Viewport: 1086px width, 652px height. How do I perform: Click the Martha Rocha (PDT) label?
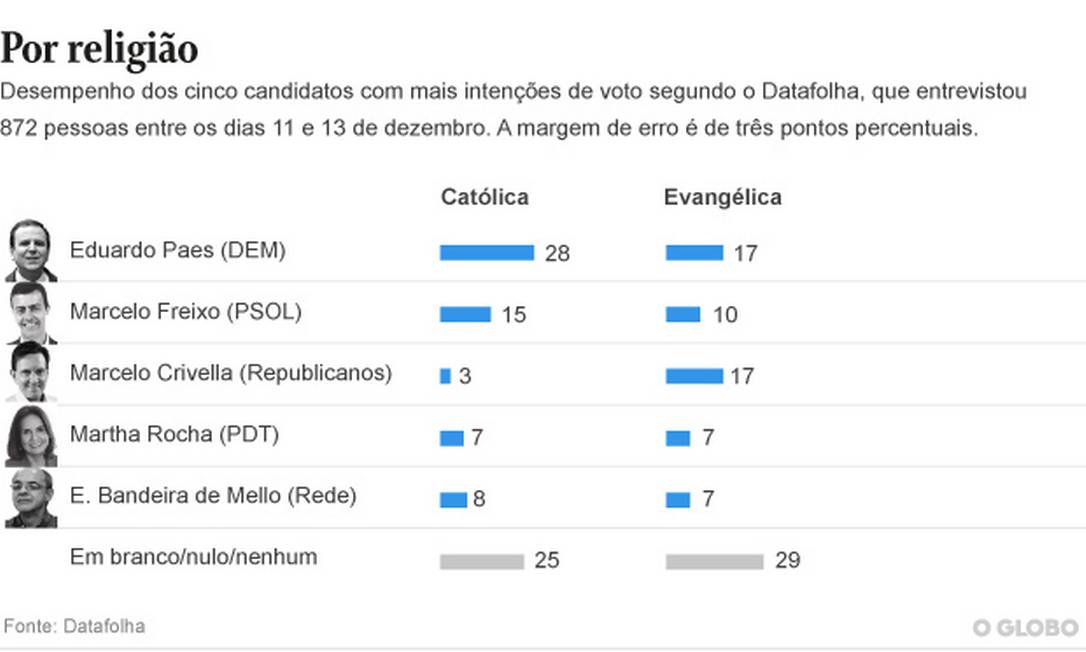coord(174,435)
